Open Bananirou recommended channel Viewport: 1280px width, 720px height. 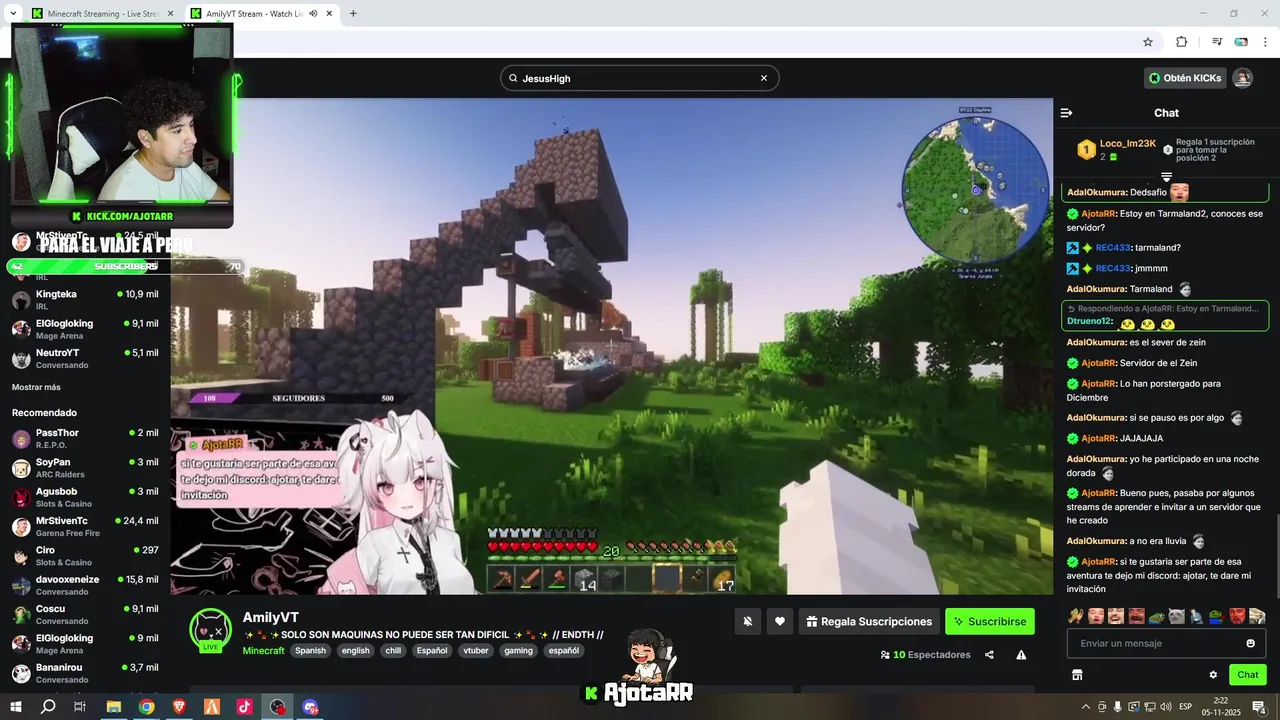pos(85,673)
